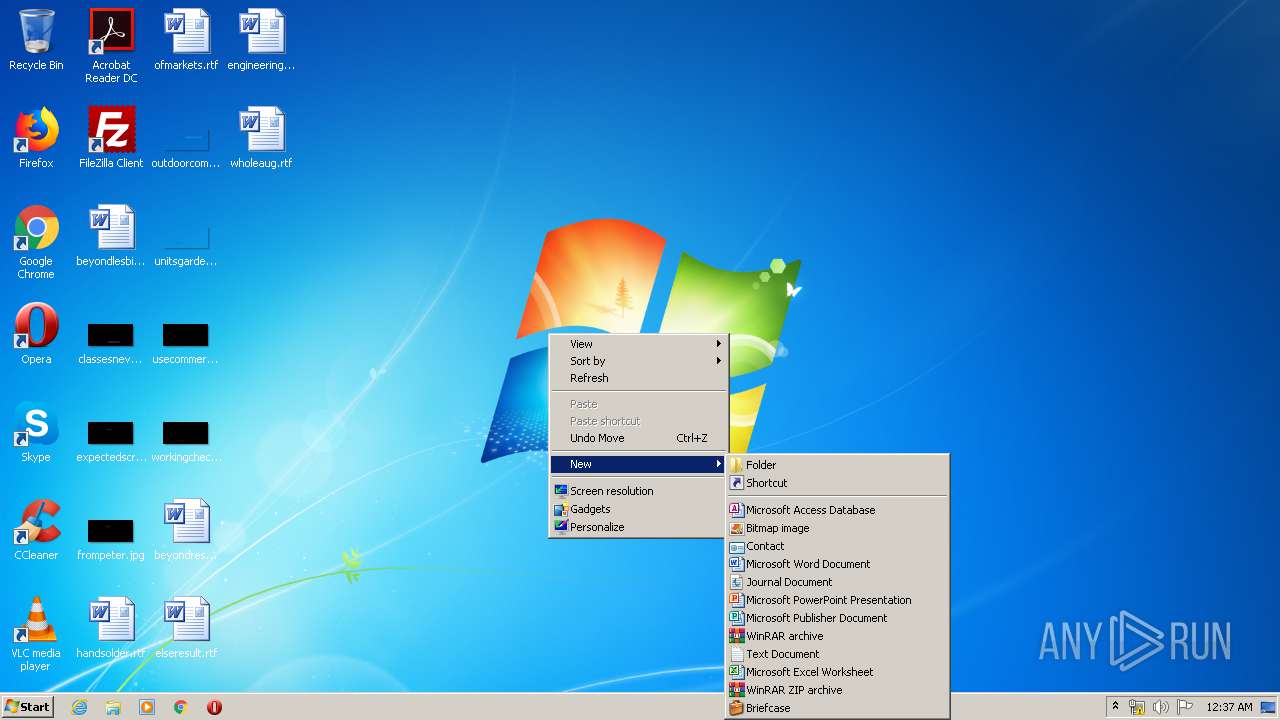Open the Recycle Bin desktop icon
Viewport: 1280px width, 720px height.
(x=36, y=40)
